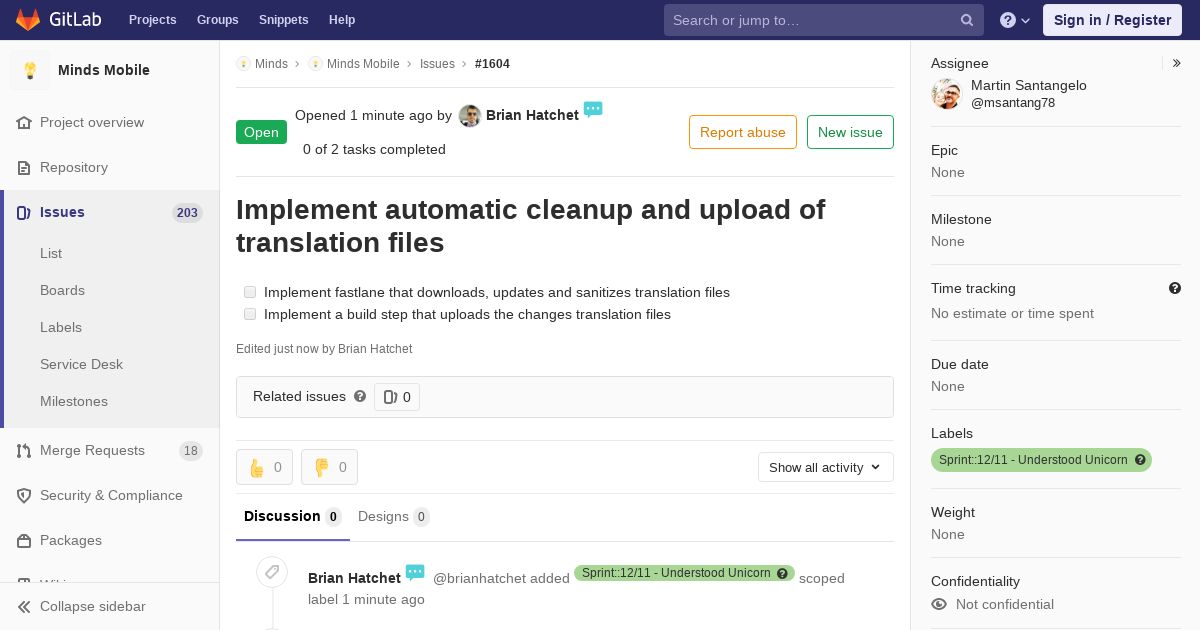
Task: Open Help from the navbar
Action: (342, 20)
